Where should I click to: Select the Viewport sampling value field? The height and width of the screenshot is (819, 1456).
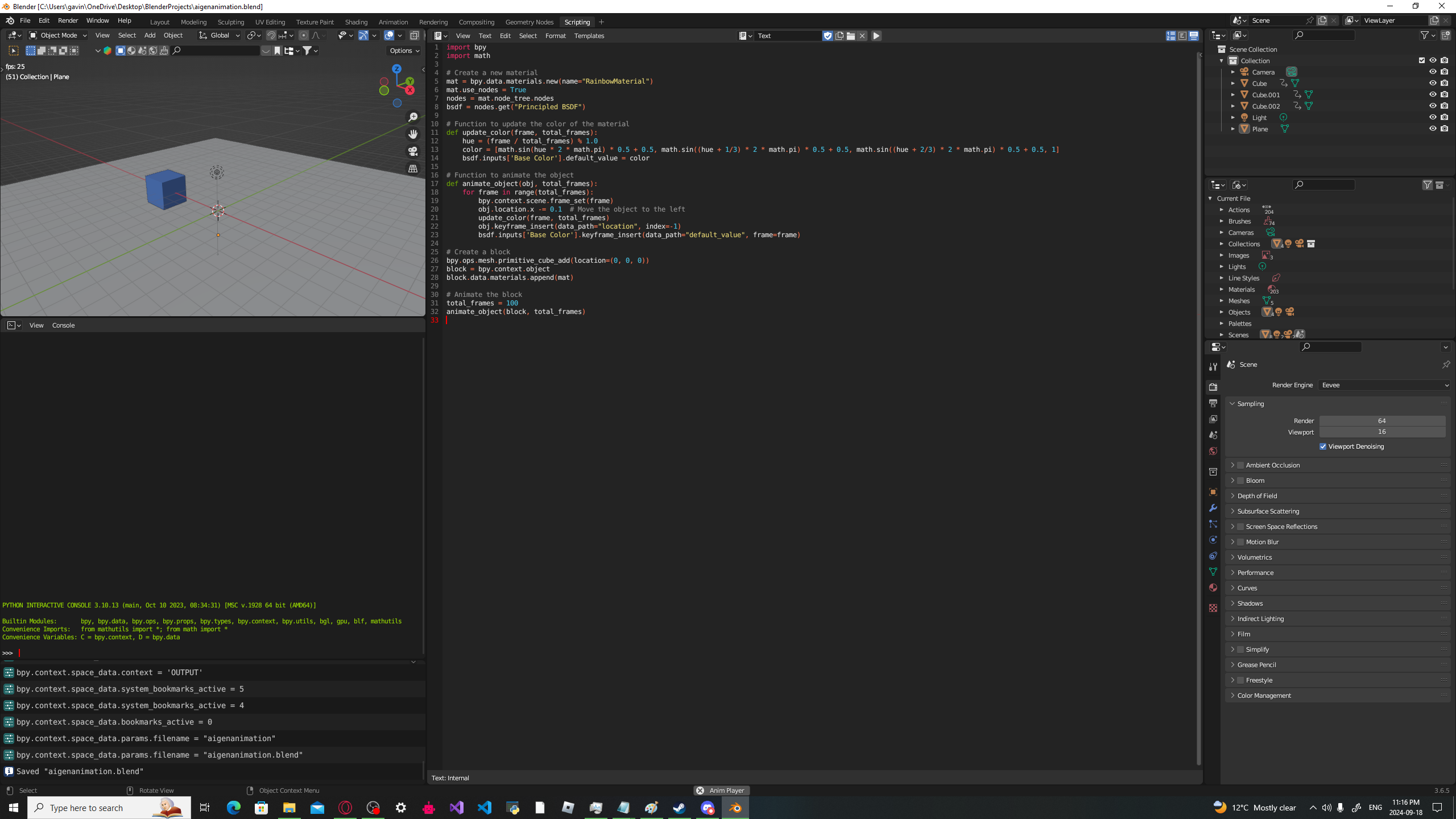pos(1382,432)
